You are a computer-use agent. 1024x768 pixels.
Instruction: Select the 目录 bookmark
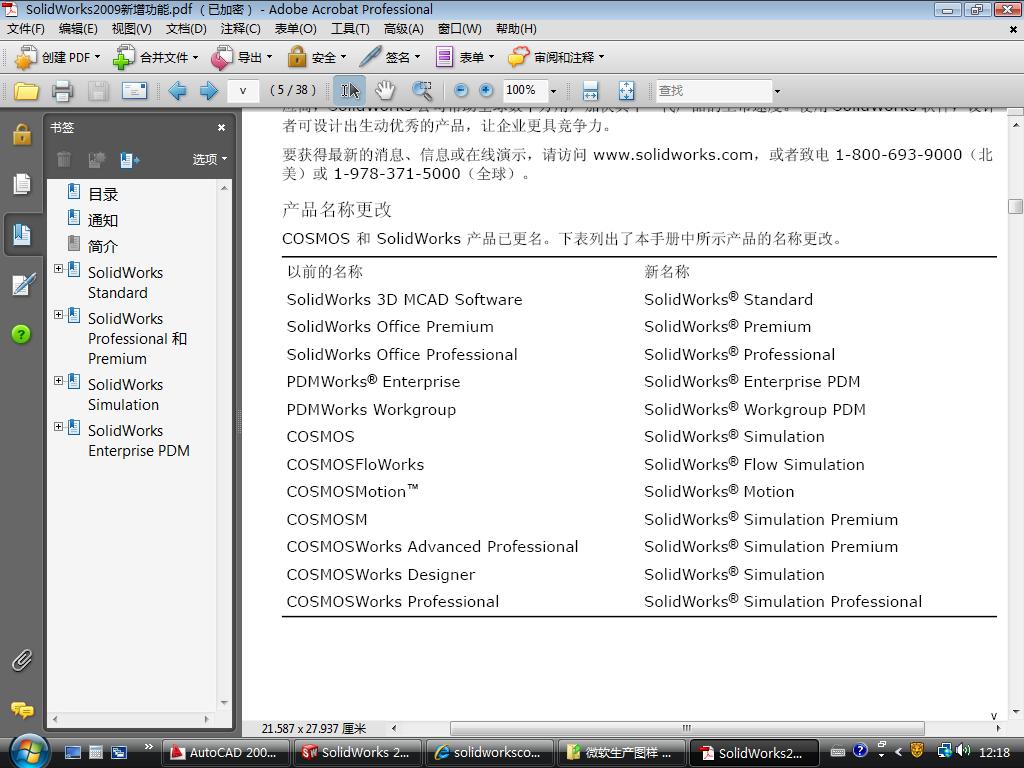(103, 194)
